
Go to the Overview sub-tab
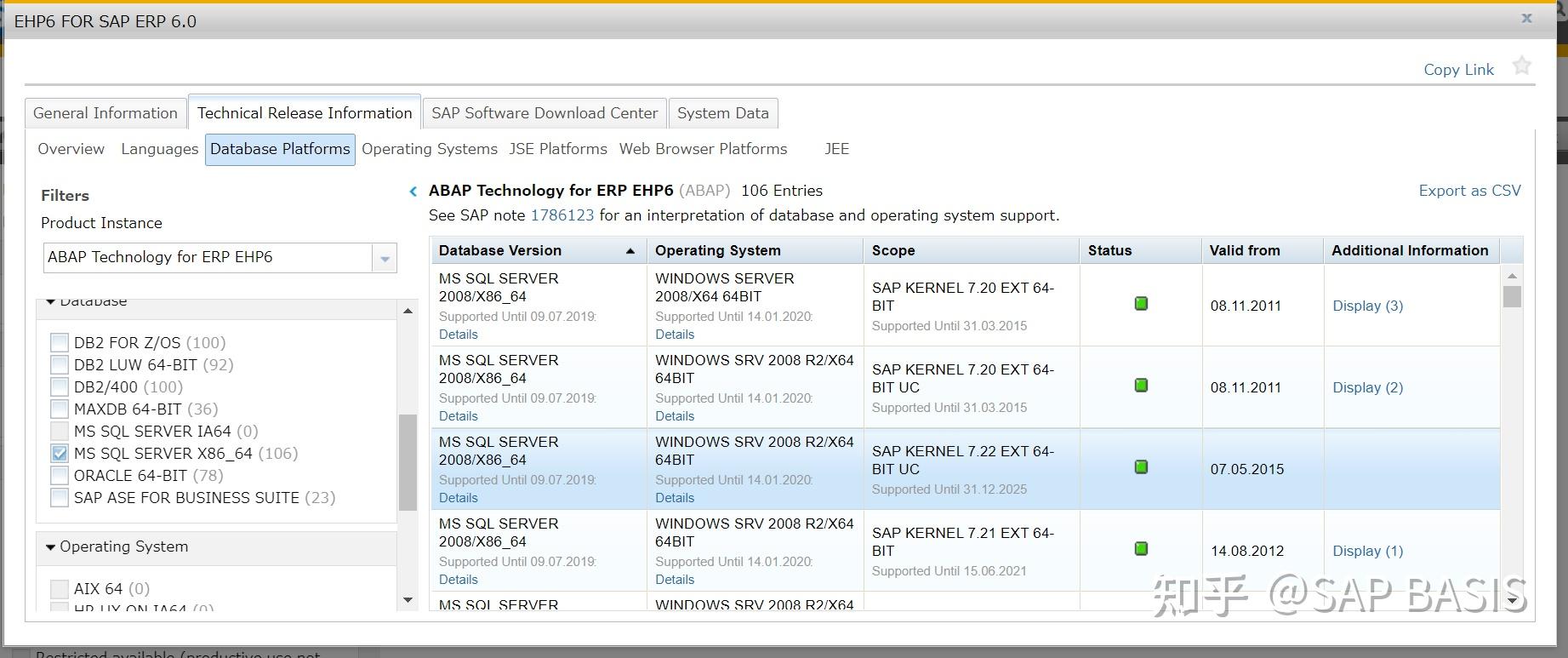(x=71, y=149)
